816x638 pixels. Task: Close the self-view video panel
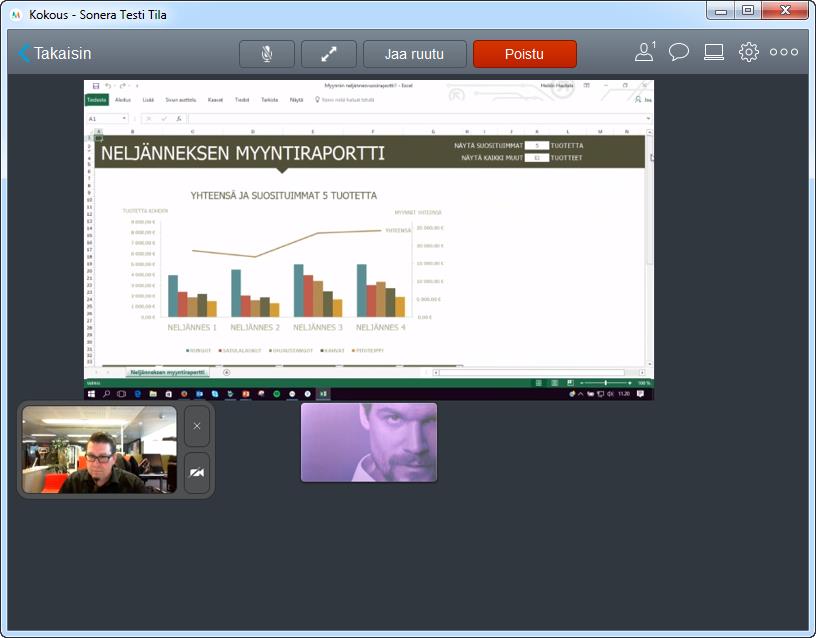[197, 426]
